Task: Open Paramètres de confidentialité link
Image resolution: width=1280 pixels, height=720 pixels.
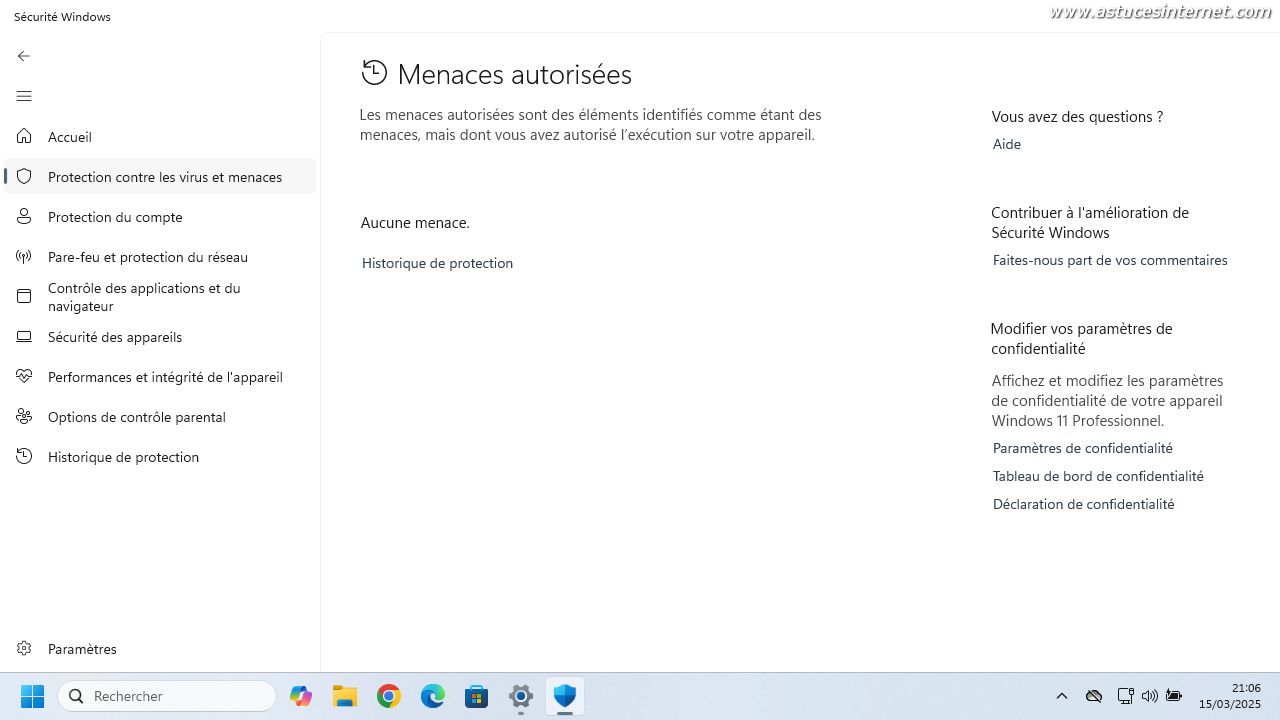Action: (x=1082, y=448)
